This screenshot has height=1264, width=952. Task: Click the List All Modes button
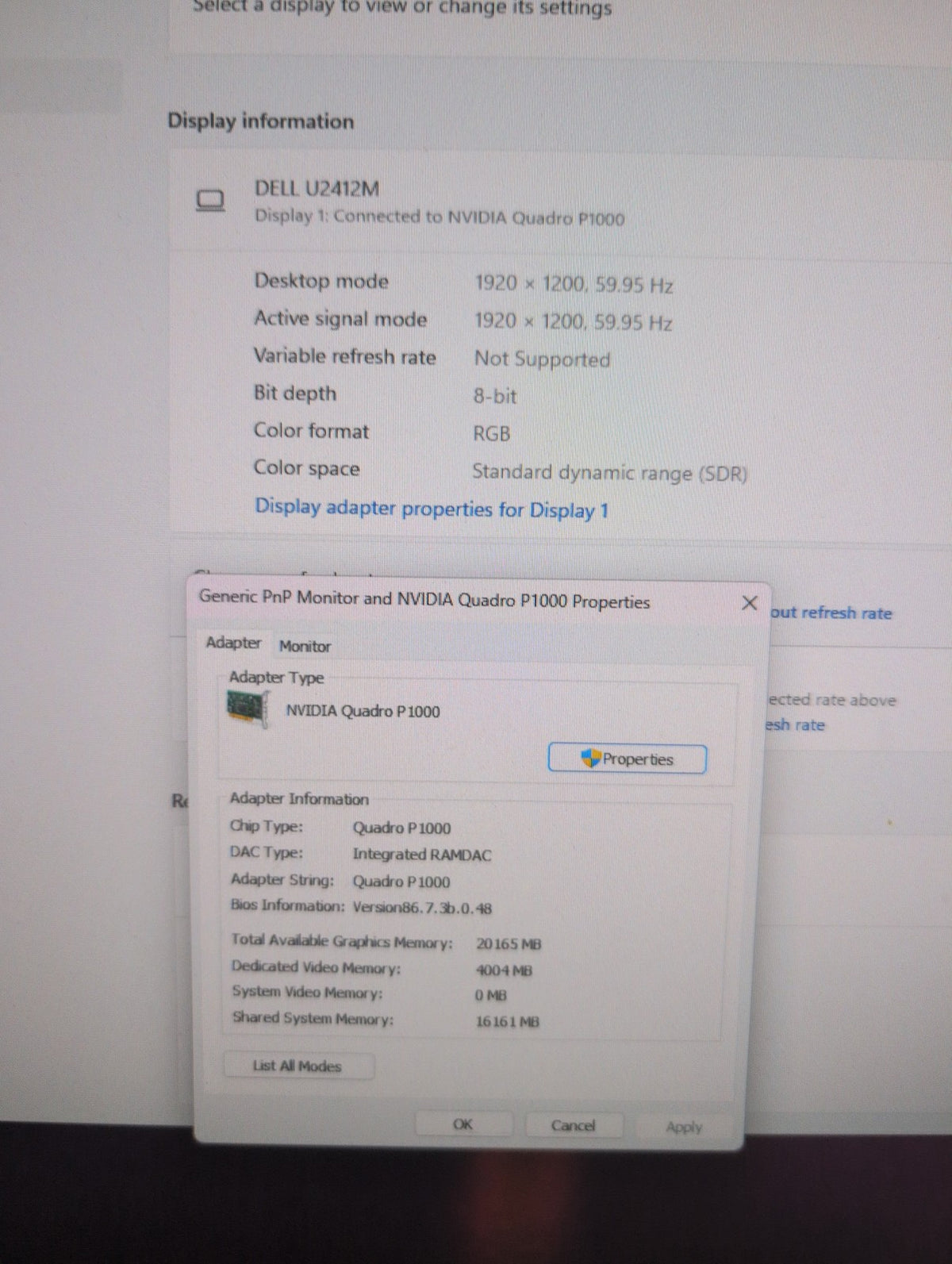pyautogui.click(x=298, y=1066)
